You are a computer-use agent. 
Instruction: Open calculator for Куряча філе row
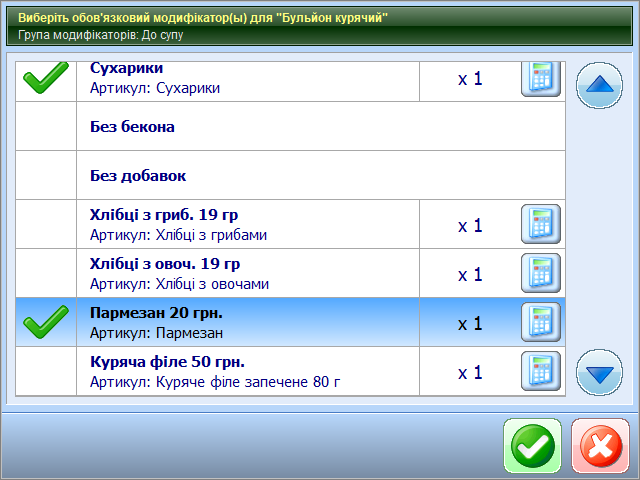tap(541, 371)
